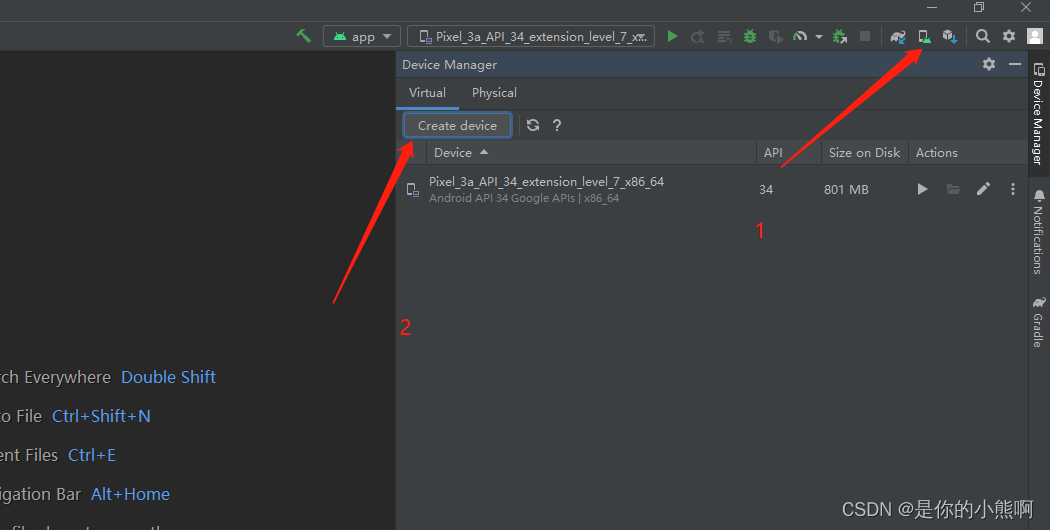Open the Gradle side tool window tab
Viewport: 1050px width, 530px height.
pos(1039,322)
